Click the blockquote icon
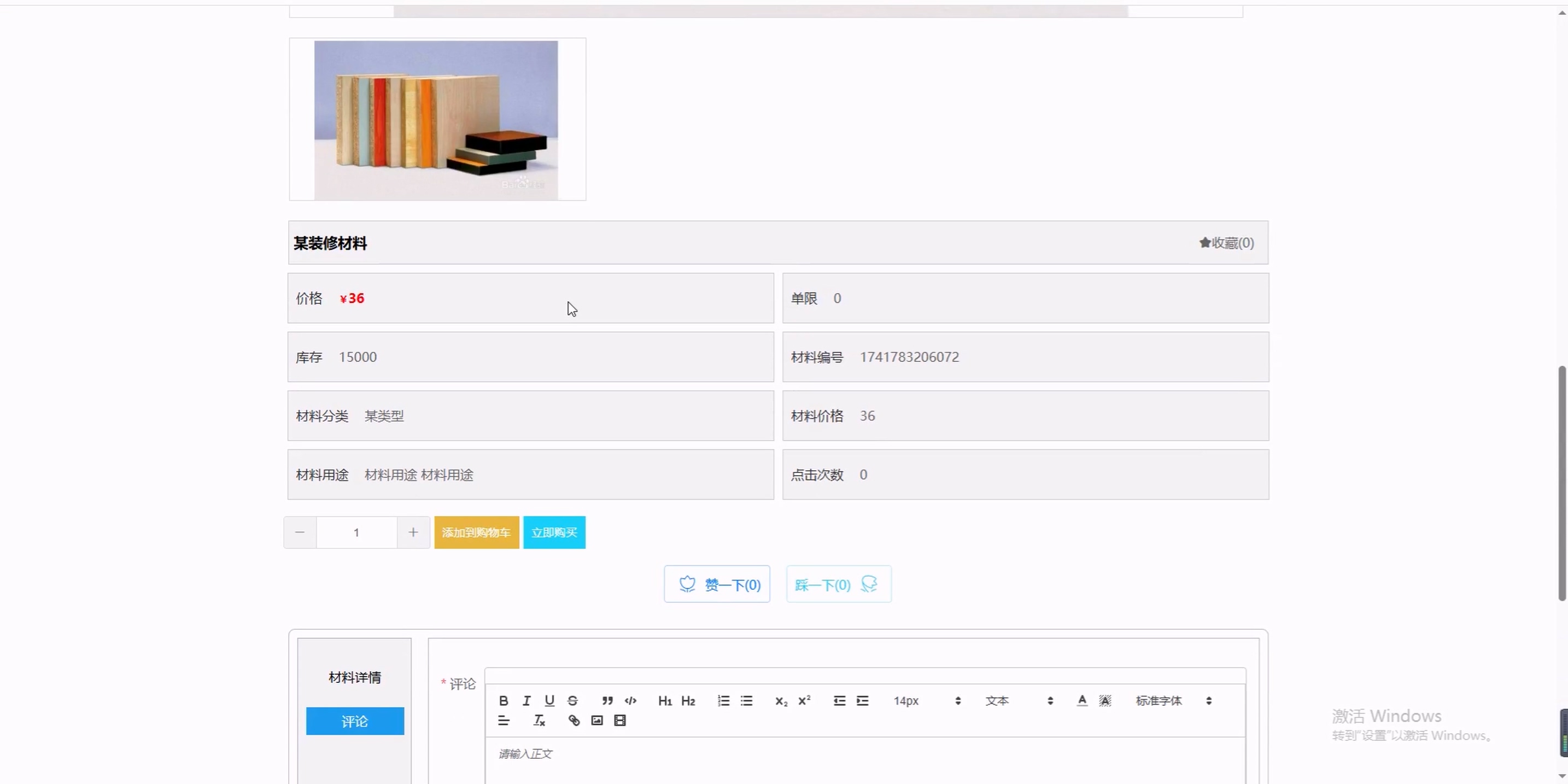Image resolution: width=1568 pixels, height=784 pixels. pos(607,700)
